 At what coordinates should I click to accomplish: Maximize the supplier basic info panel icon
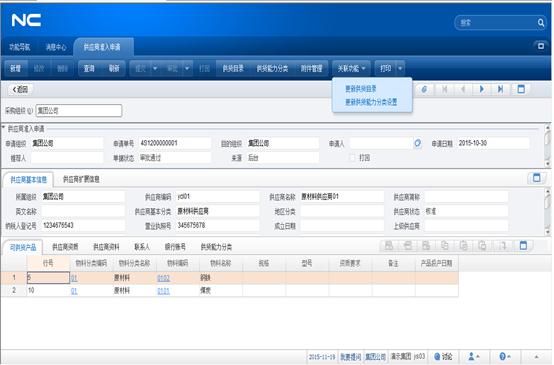[536, 178]
